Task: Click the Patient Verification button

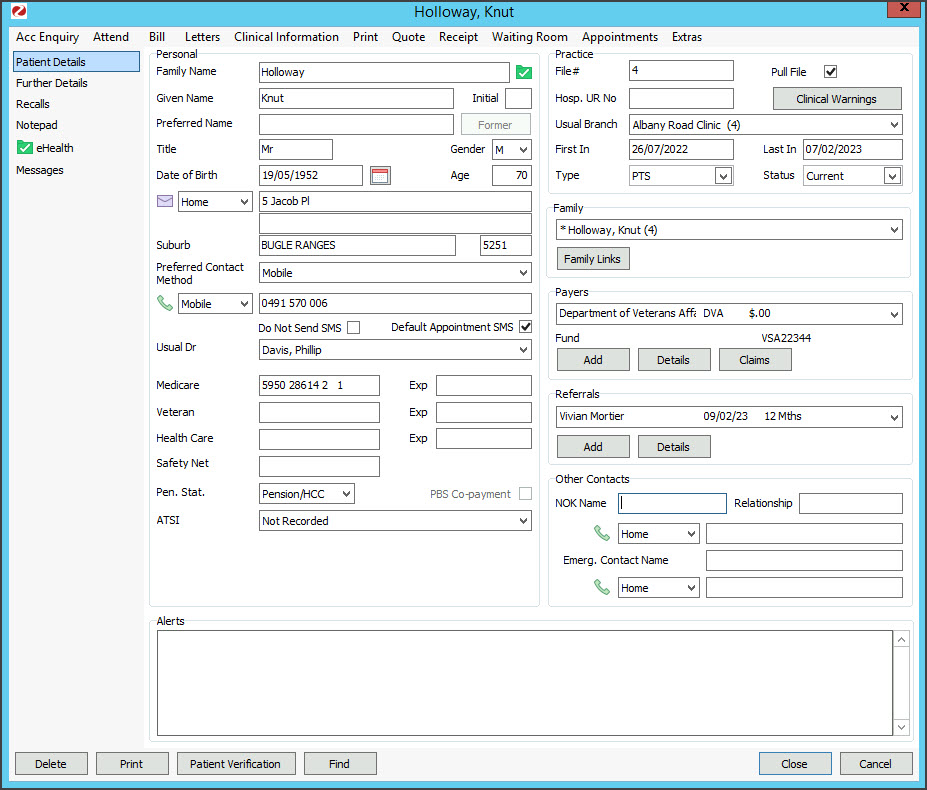Action: 236,764
